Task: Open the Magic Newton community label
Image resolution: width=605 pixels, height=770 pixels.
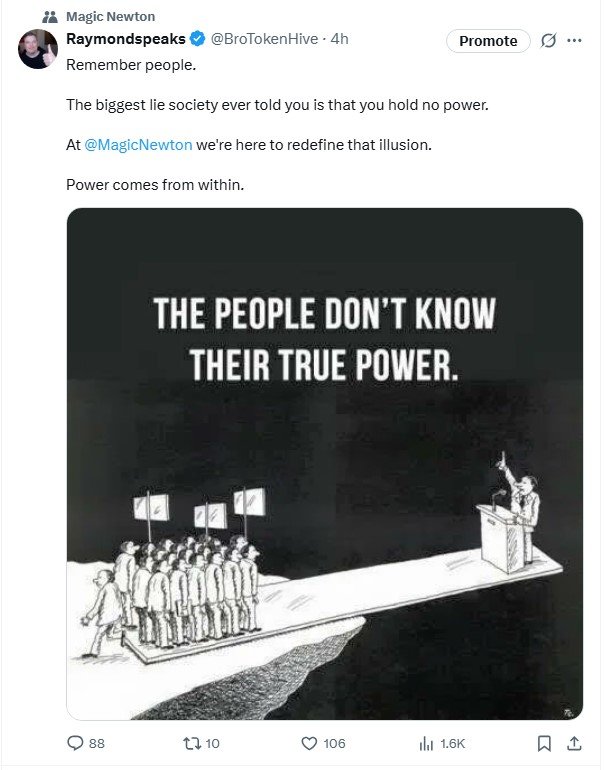Action: [110, 17]
